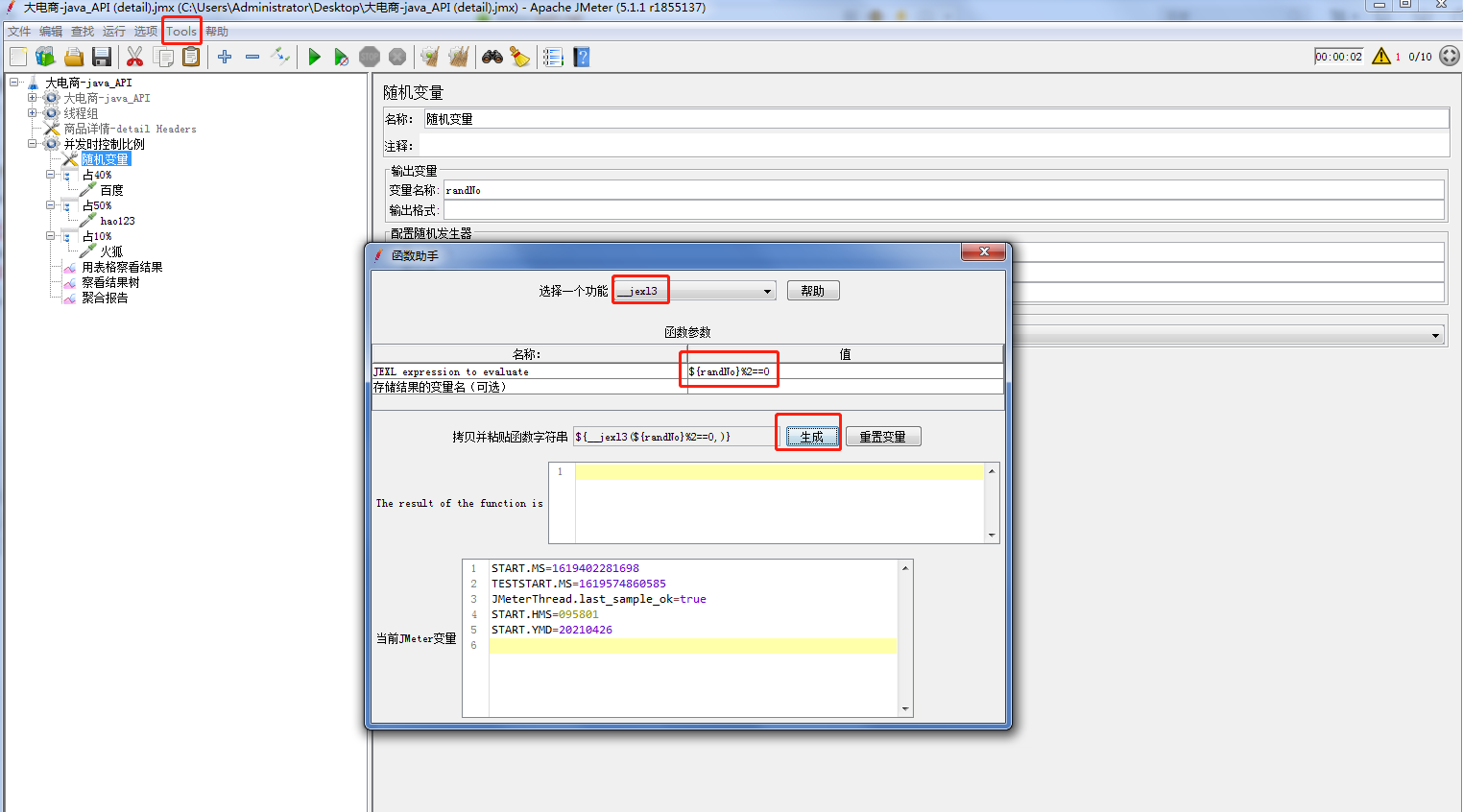Select the hao123 sampler in tree
1463x812 pixels.
(x=117, y=221)
